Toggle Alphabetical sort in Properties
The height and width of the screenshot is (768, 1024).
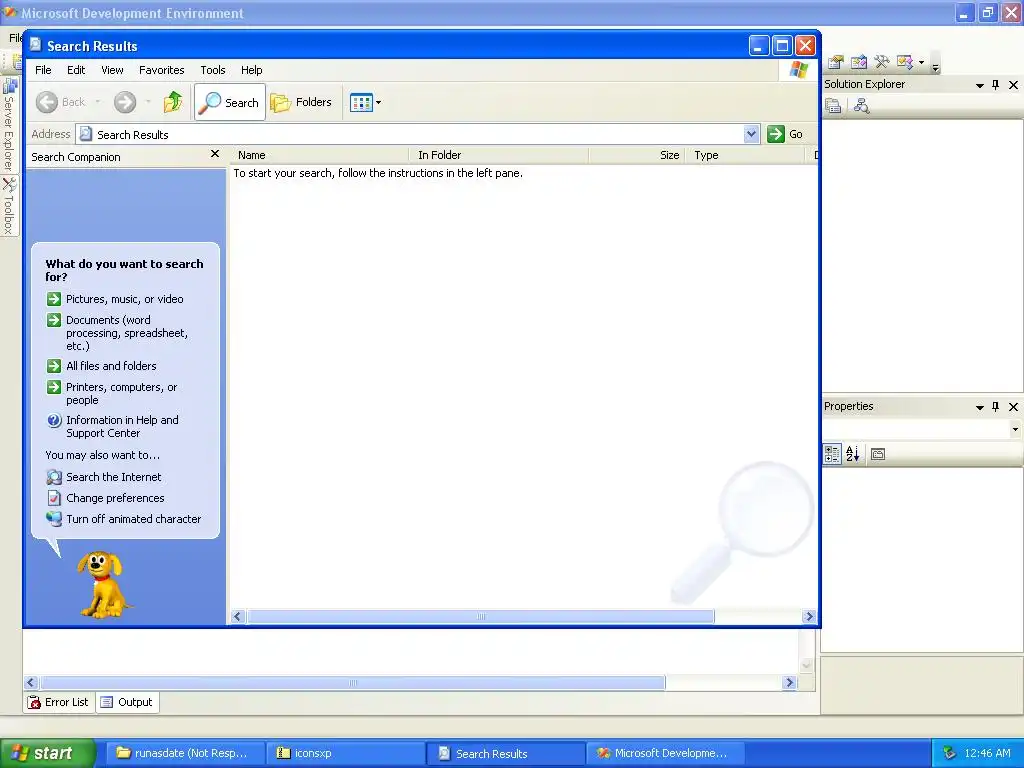point(853,454)
